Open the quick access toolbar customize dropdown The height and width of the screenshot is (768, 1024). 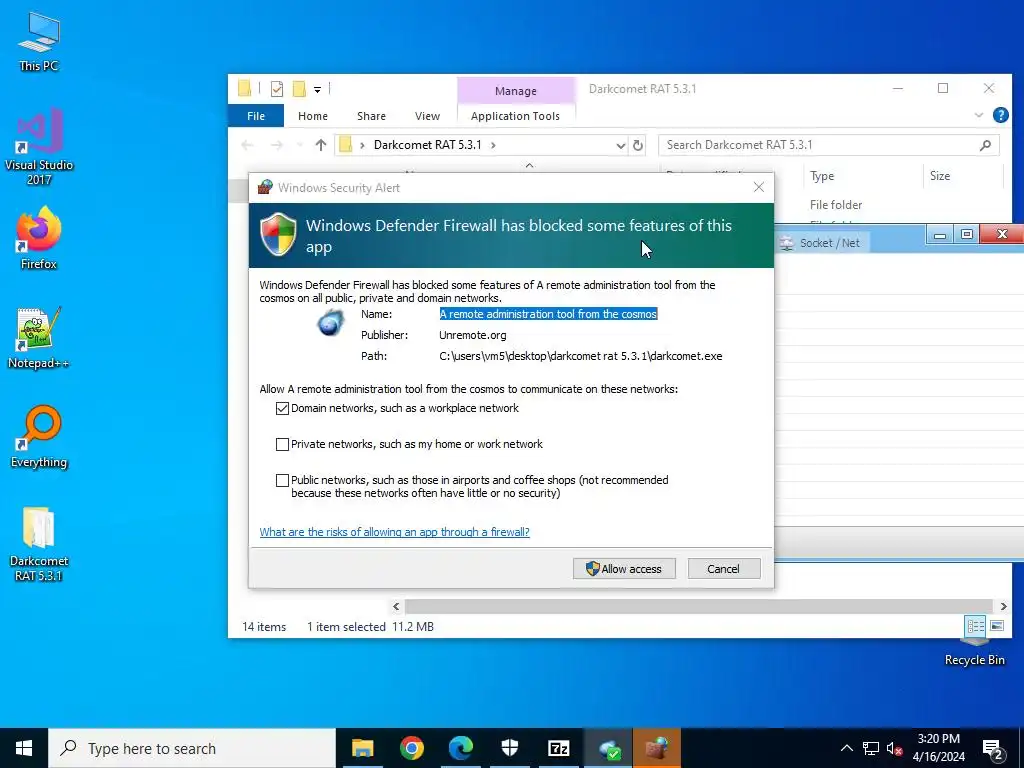(x=317, y=89)
